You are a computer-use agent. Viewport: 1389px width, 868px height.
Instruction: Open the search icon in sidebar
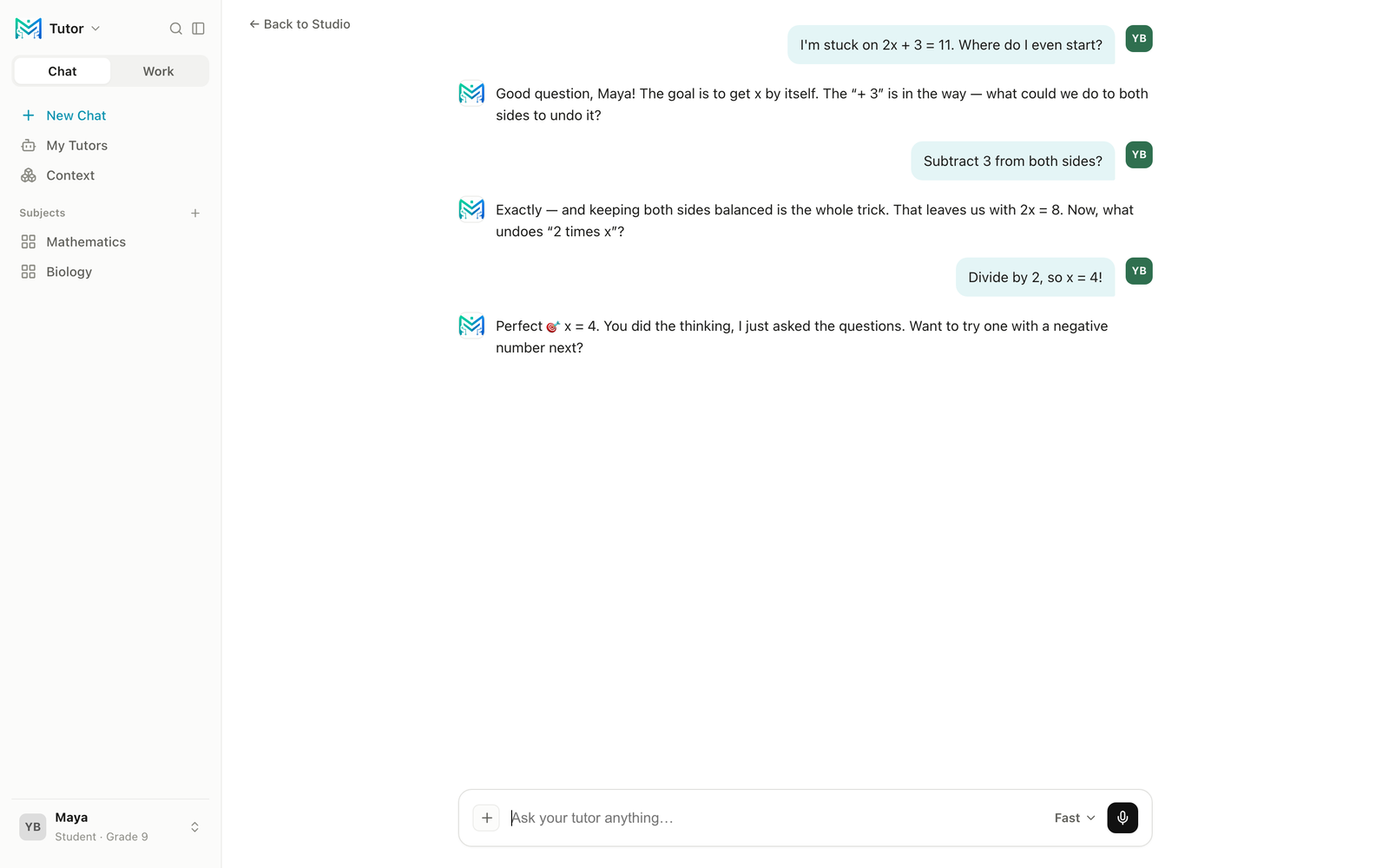click(x=176, y=29)
